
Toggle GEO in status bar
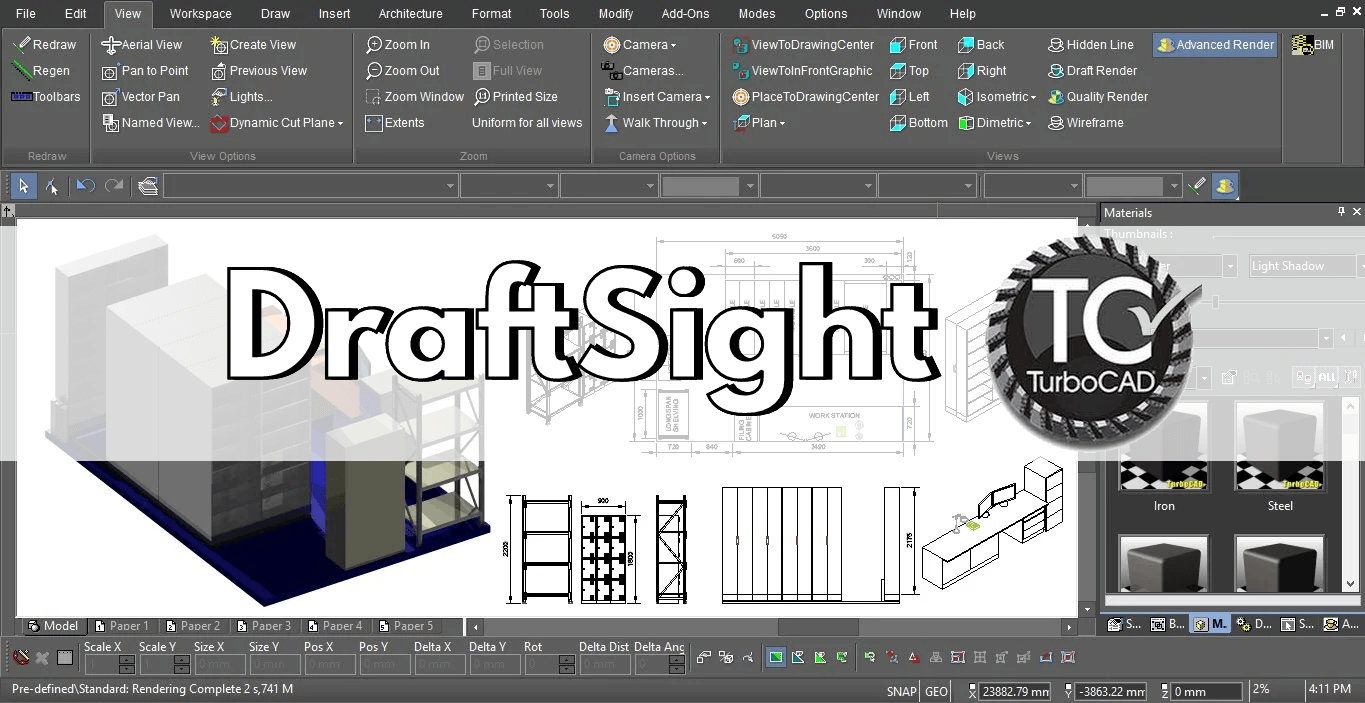pos(936,691)
